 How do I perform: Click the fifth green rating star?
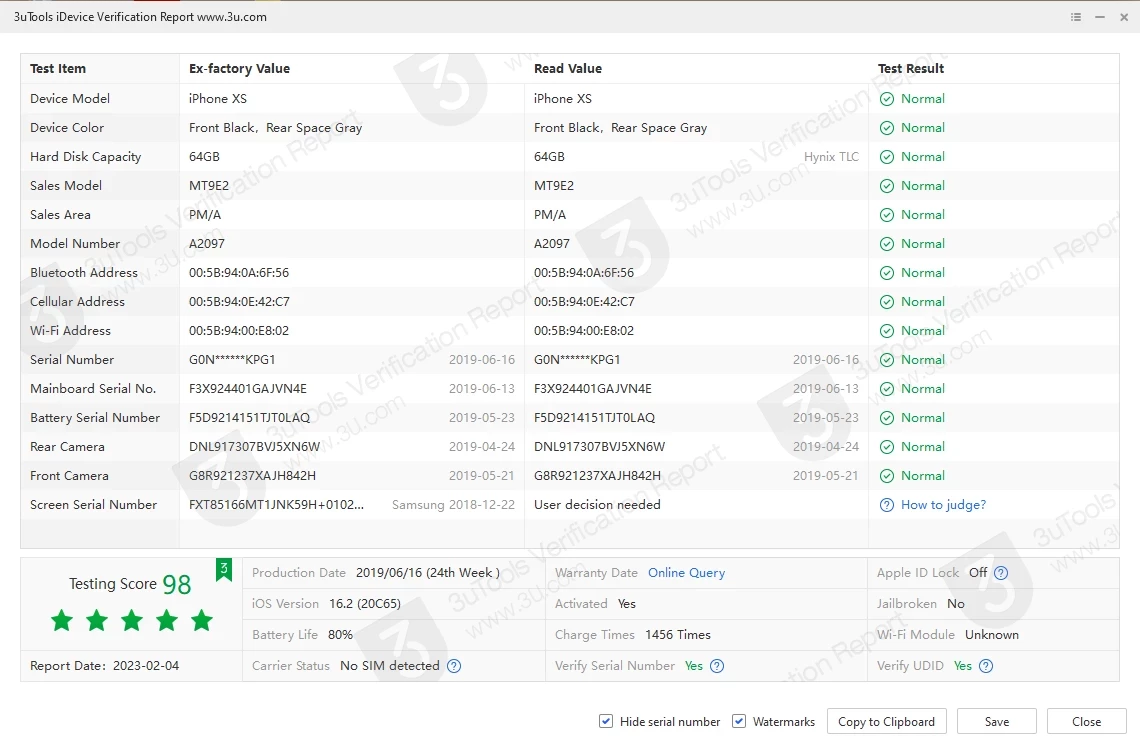(201, 621)
